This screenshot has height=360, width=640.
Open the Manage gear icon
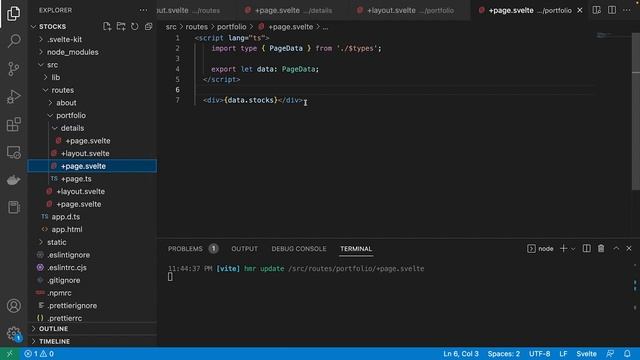pyautogui.click(x=13, y=333)
